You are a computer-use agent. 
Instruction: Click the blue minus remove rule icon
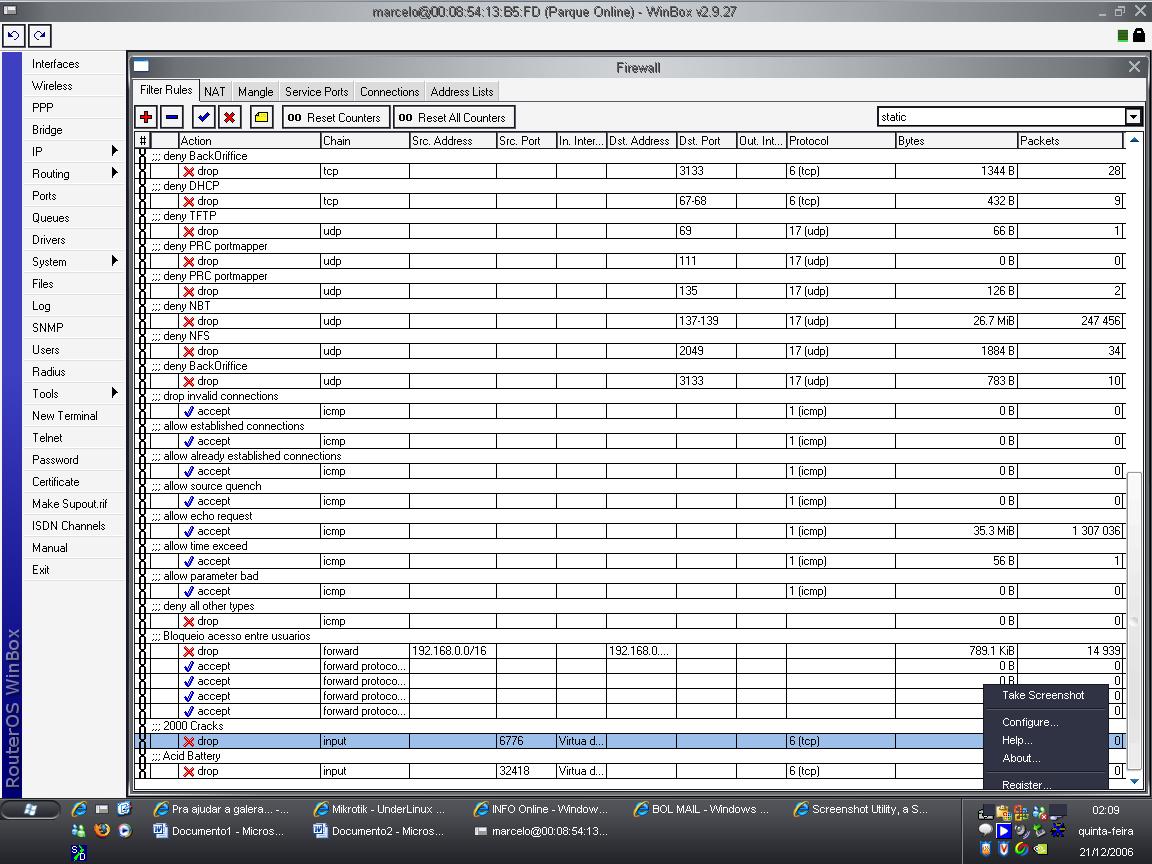click(172, 117)
